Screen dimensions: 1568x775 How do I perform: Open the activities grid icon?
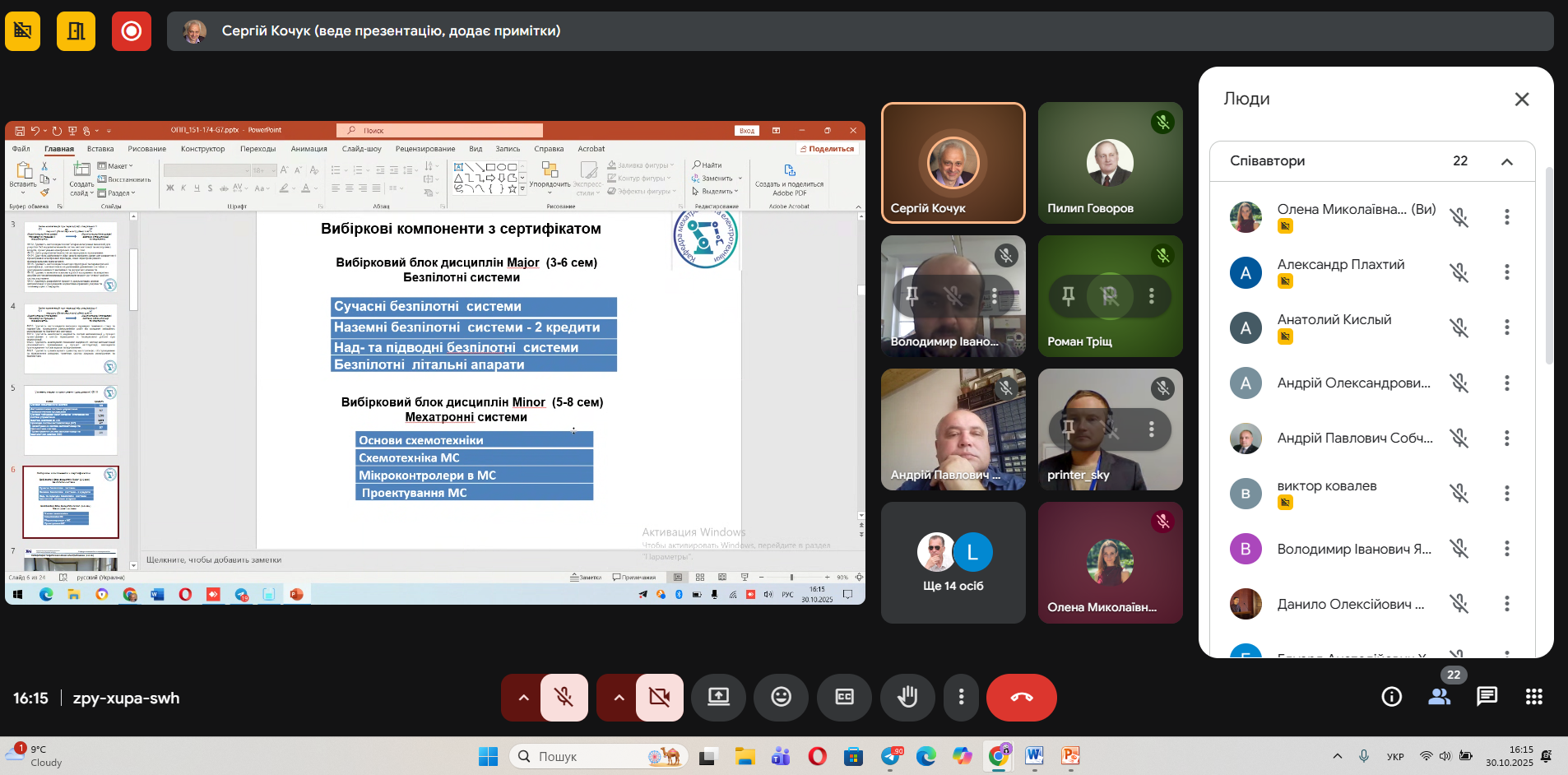click(1533, 697)
